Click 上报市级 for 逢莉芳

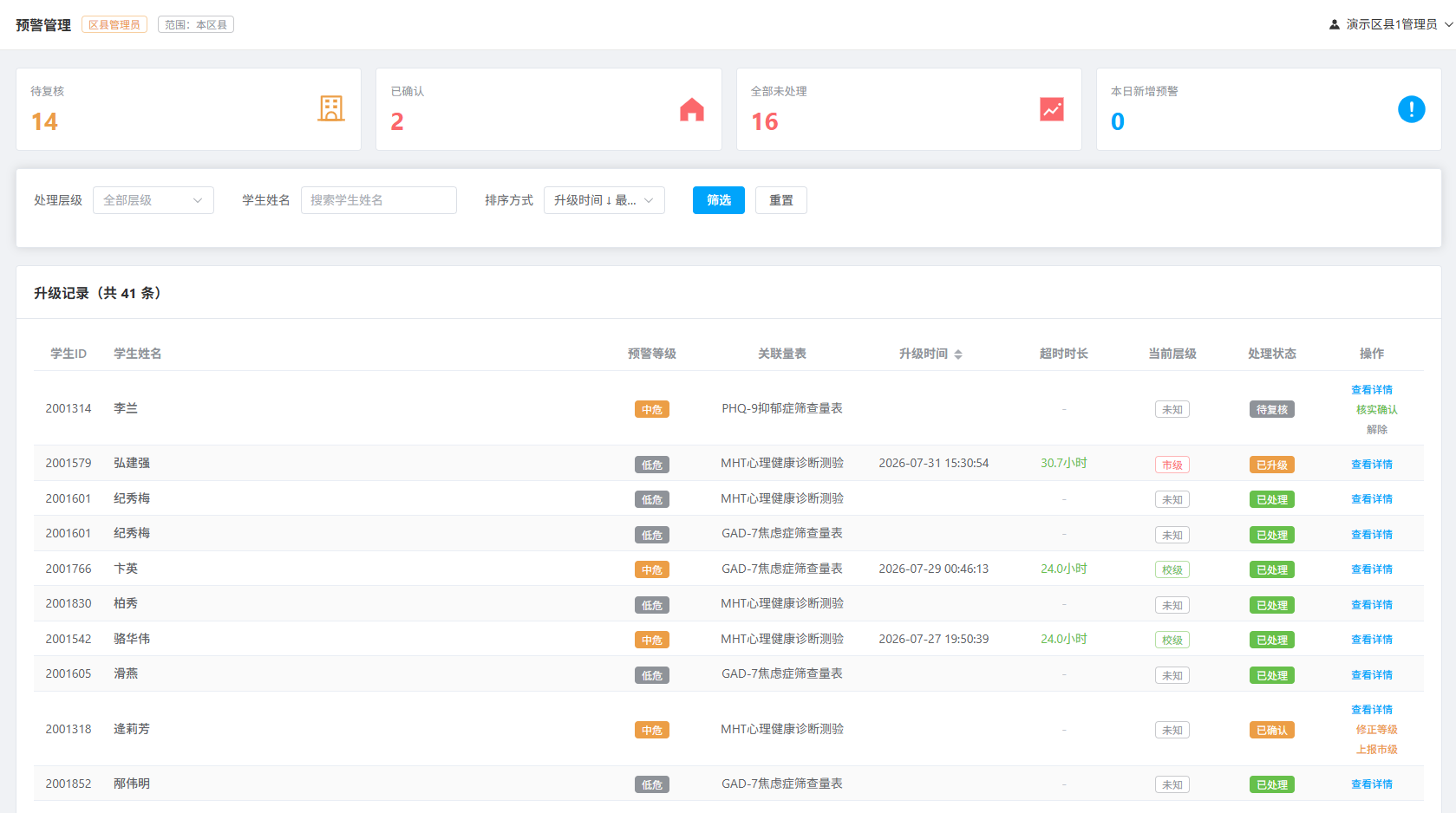(x=1377, y=750)
